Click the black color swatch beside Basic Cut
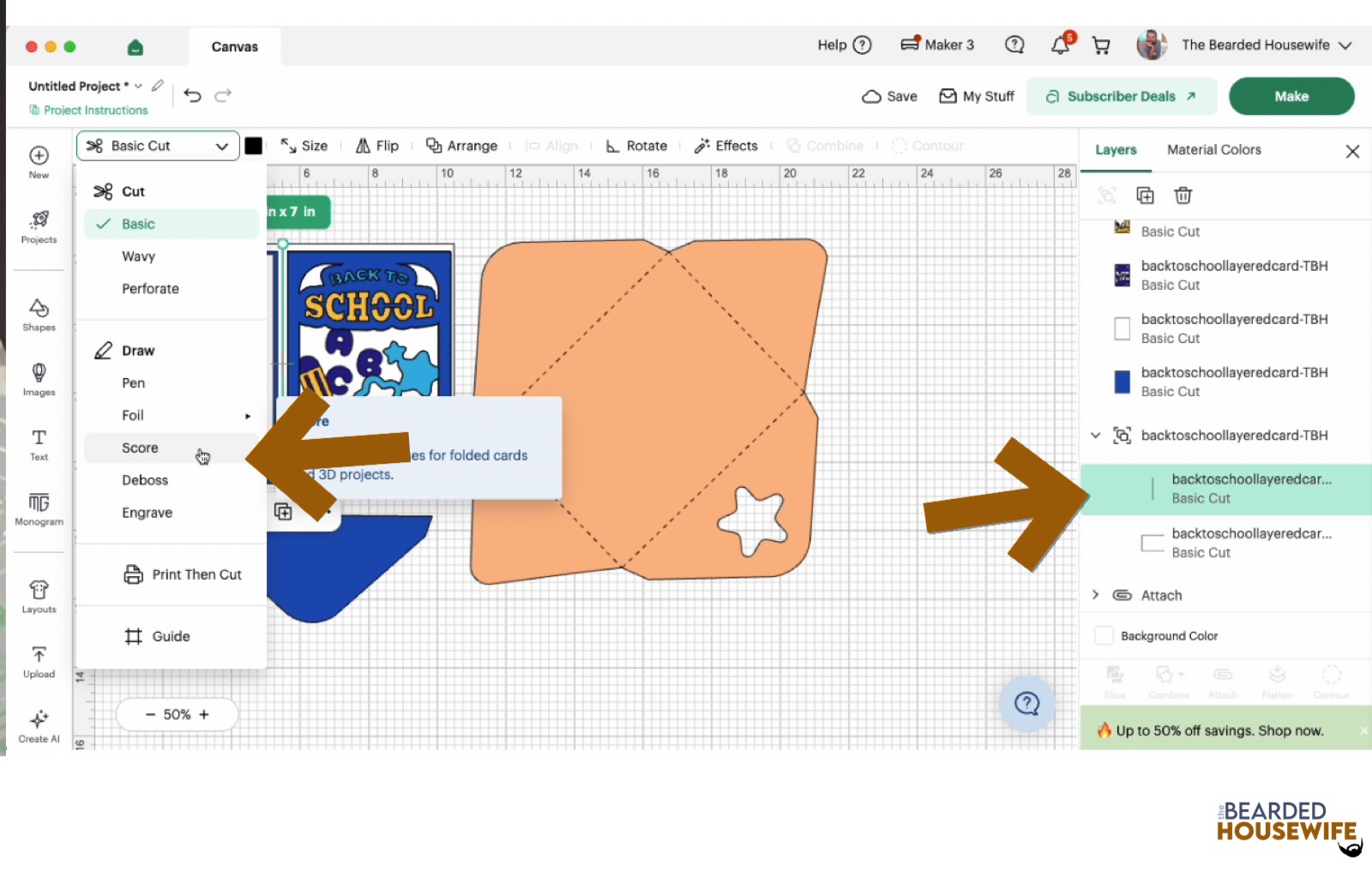The width and height of the screenshot is (1372, 872). (x=254, y=146)
